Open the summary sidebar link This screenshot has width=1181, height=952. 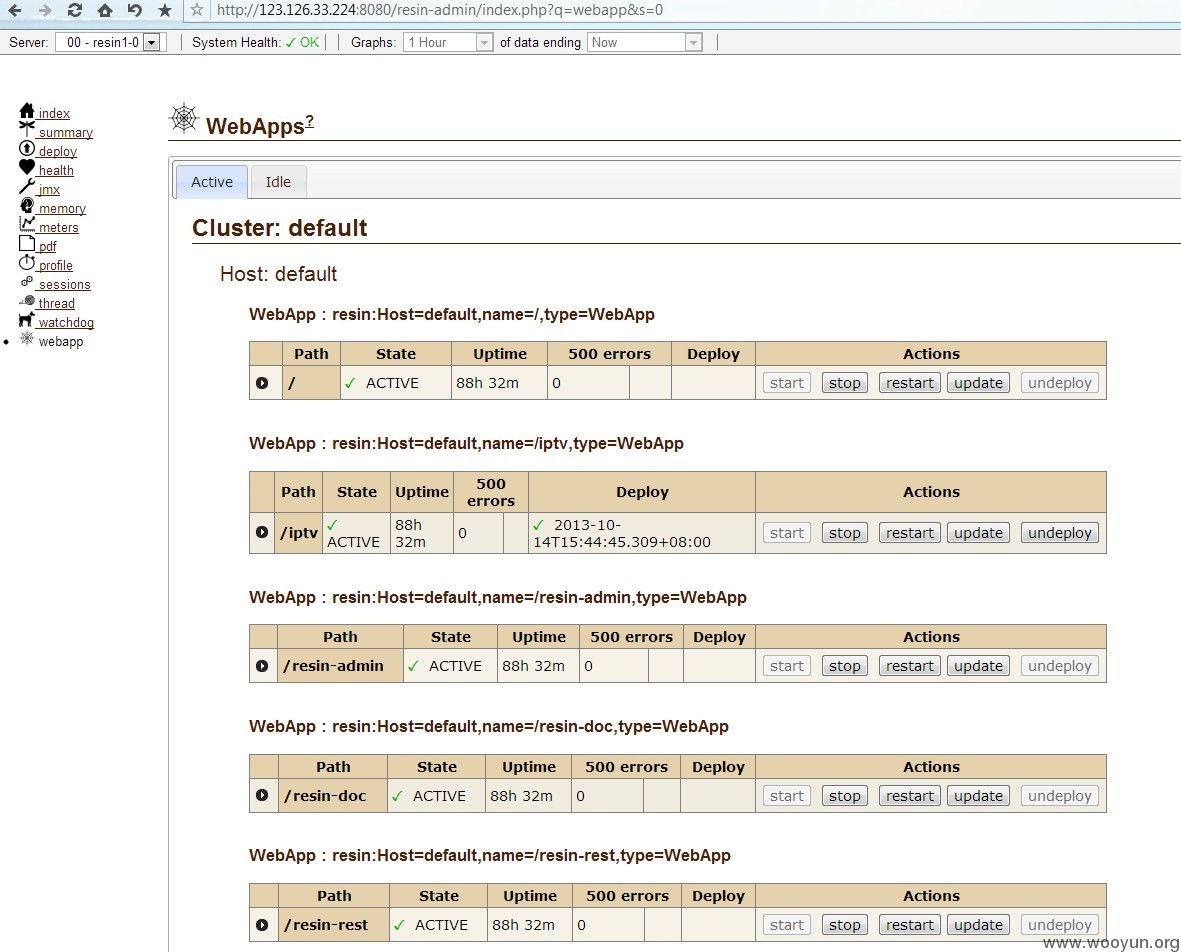66,133
